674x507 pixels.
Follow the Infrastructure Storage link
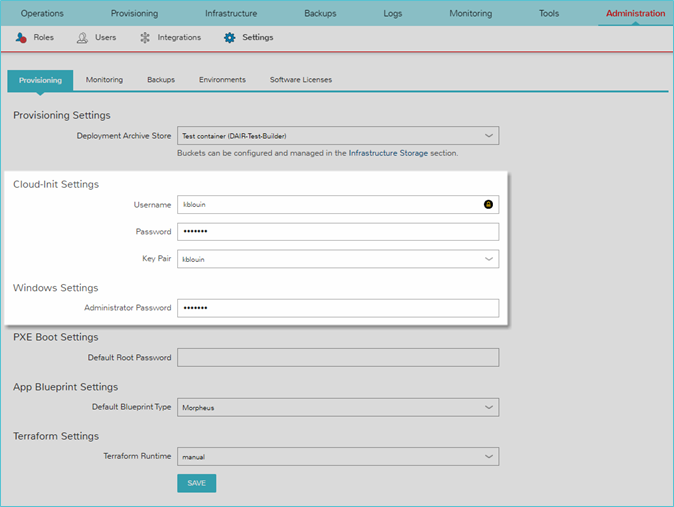point(388,154)
